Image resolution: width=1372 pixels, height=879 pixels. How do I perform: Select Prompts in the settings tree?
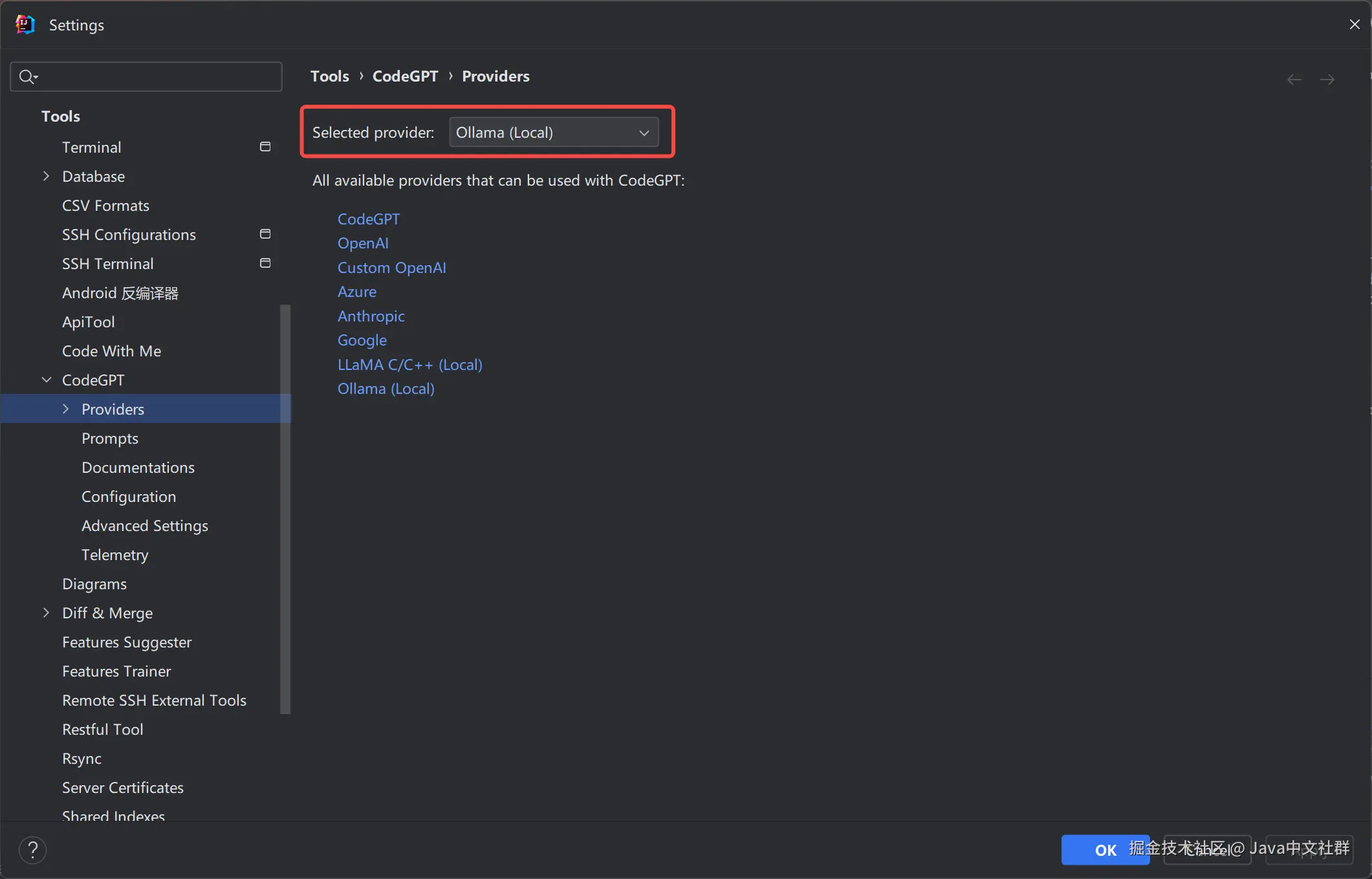click(x=110, y=439)
